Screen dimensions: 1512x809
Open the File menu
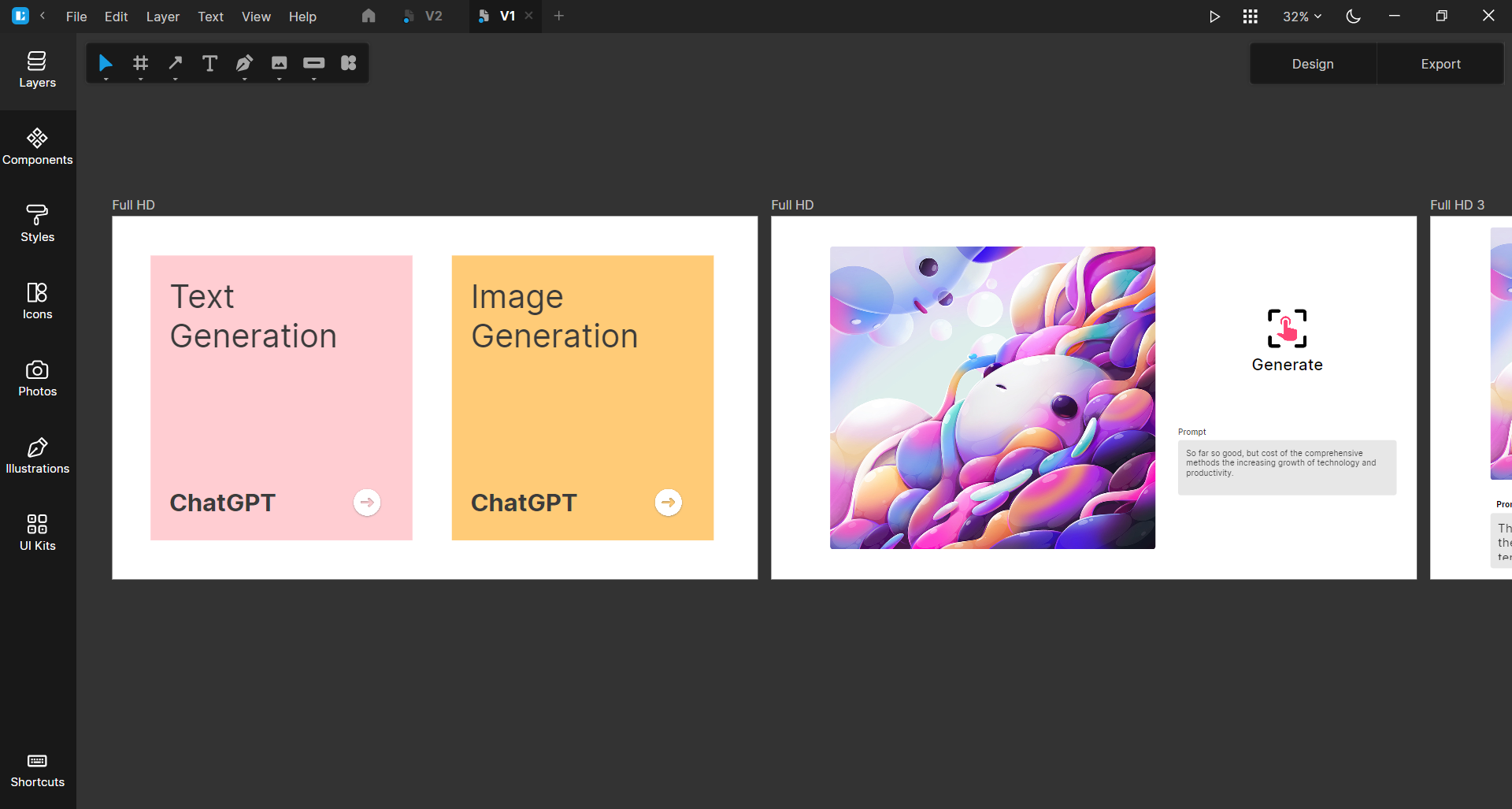tap(76, 17)
